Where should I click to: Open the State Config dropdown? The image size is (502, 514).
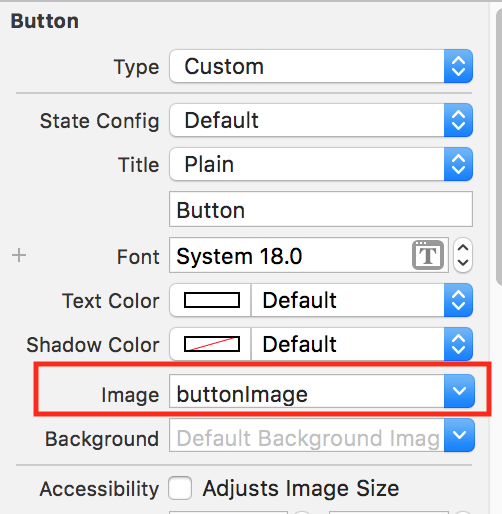321,120
